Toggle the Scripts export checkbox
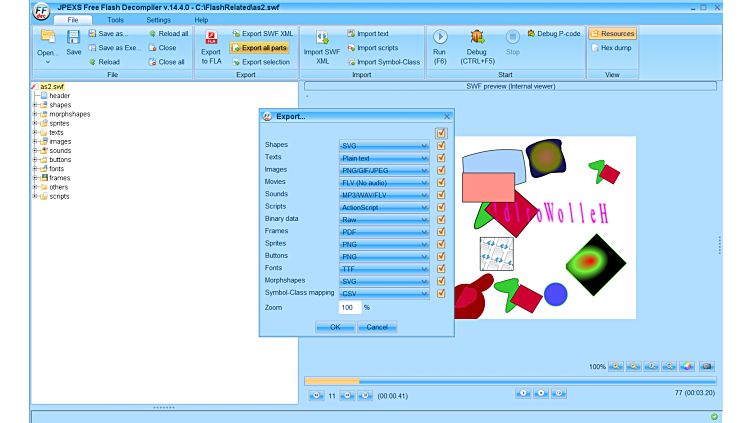752x423 pixels. pyautogui.click(x=441, y=207)
